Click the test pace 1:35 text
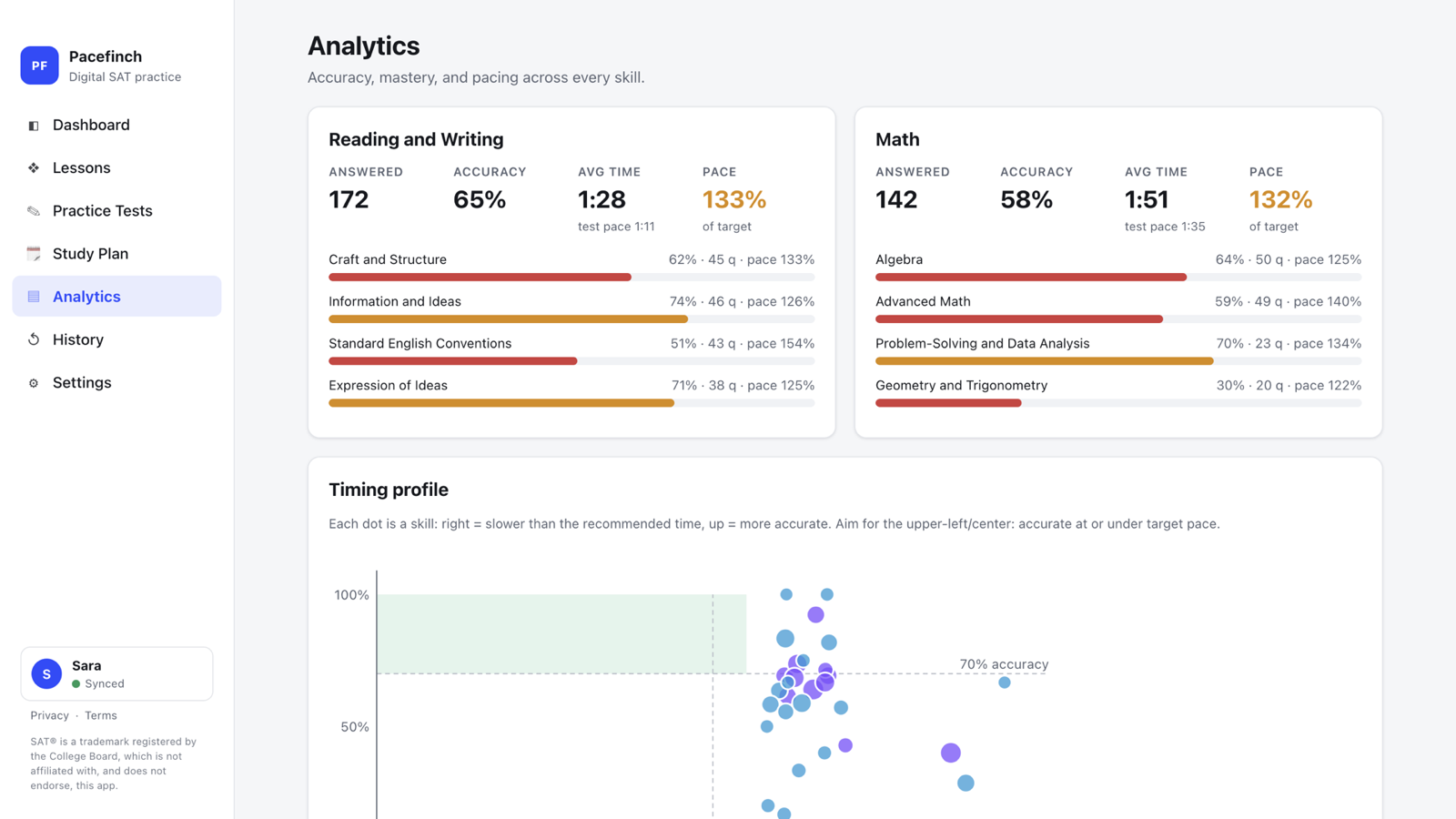The height and width of the screenshot is (819, 1456). click(1165, 227)
